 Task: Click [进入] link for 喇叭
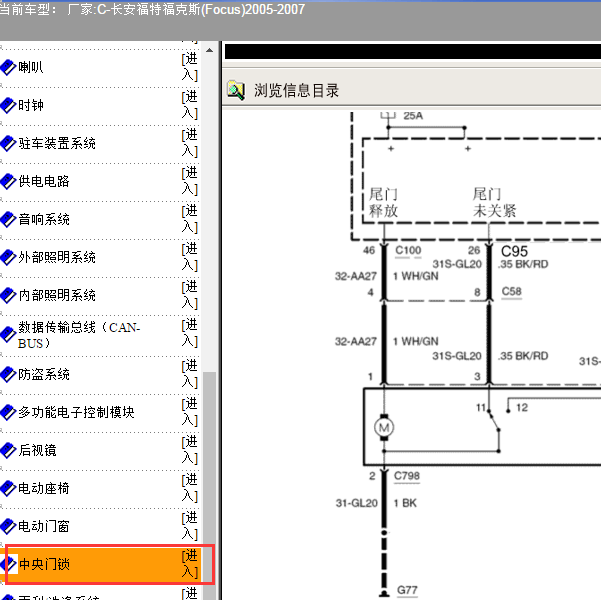[190, 67]
